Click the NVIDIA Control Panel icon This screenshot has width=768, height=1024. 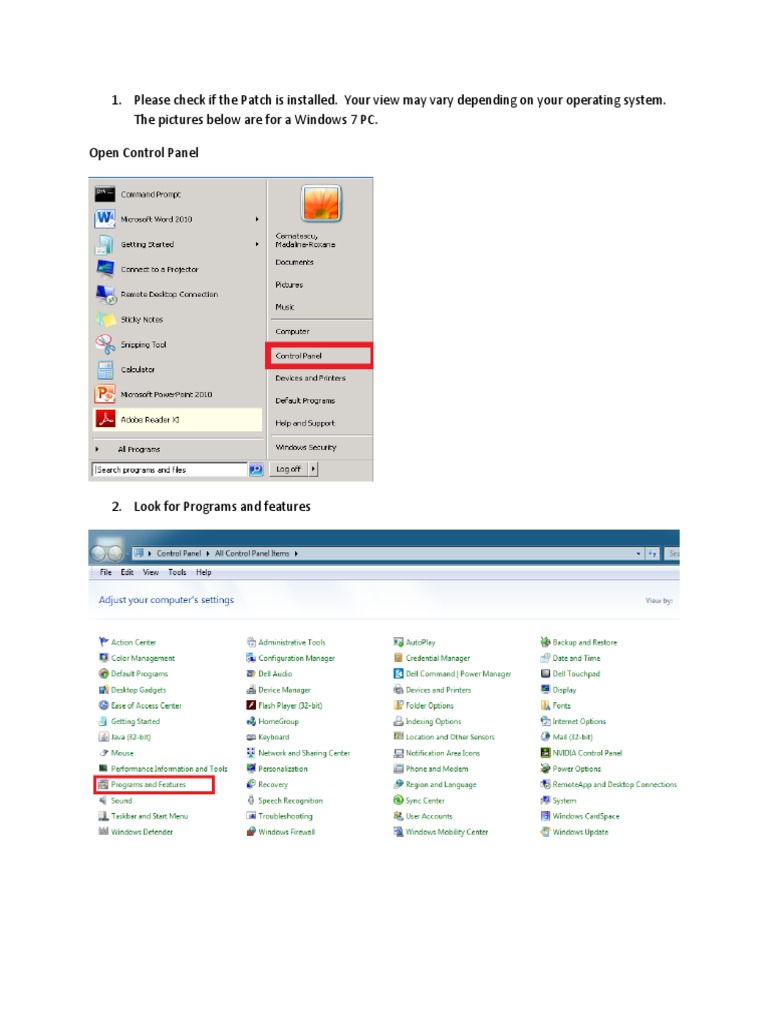545,752
